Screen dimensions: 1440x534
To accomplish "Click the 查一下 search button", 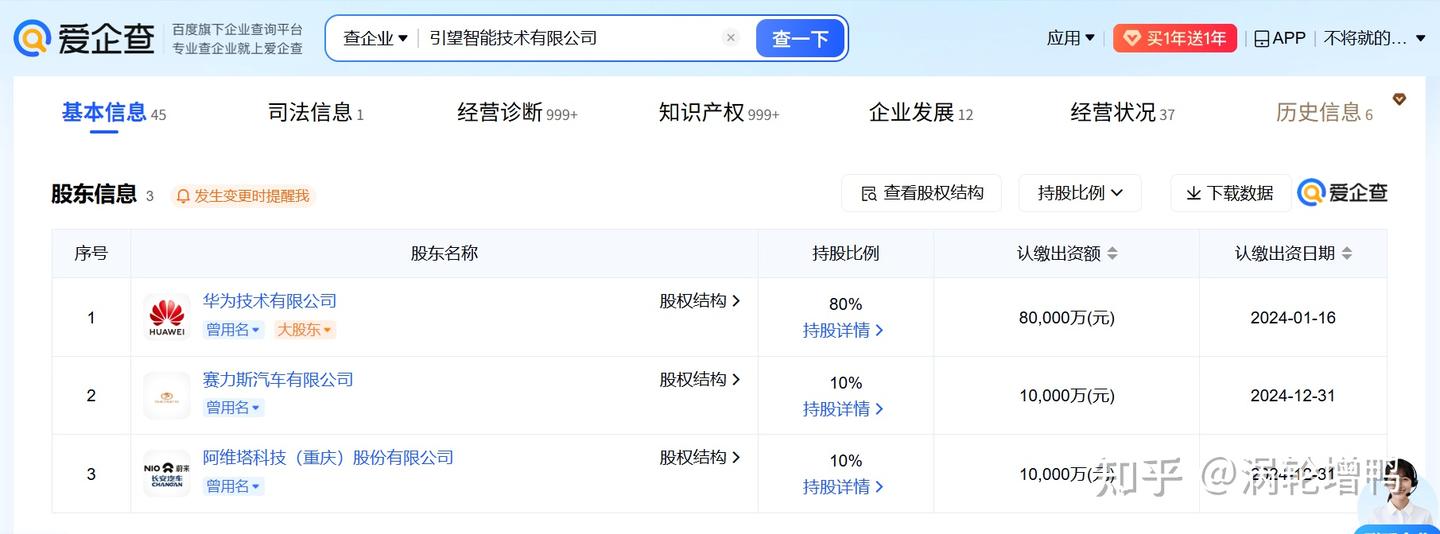I will (800, 38).
